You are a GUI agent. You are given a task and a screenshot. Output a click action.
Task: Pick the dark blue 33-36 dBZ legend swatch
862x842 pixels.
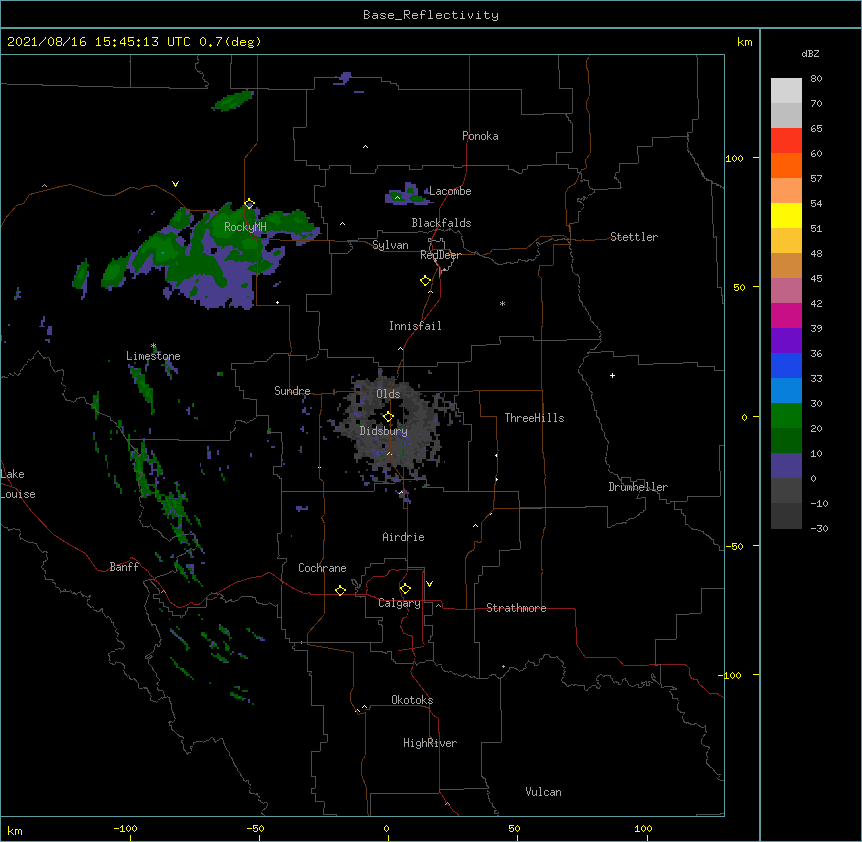point(786,365)
